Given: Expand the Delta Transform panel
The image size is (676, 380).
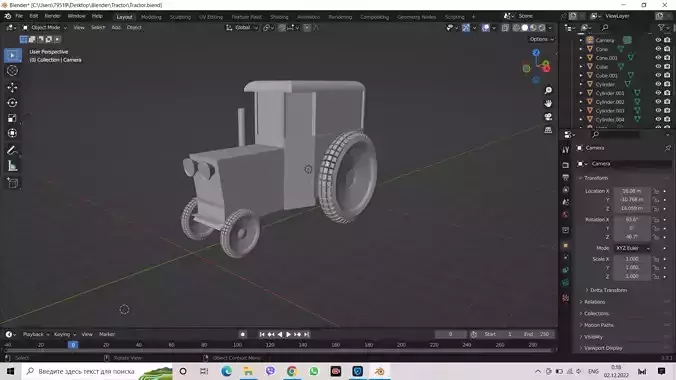Looking at the screenshot, I should [x=608, y=290].
